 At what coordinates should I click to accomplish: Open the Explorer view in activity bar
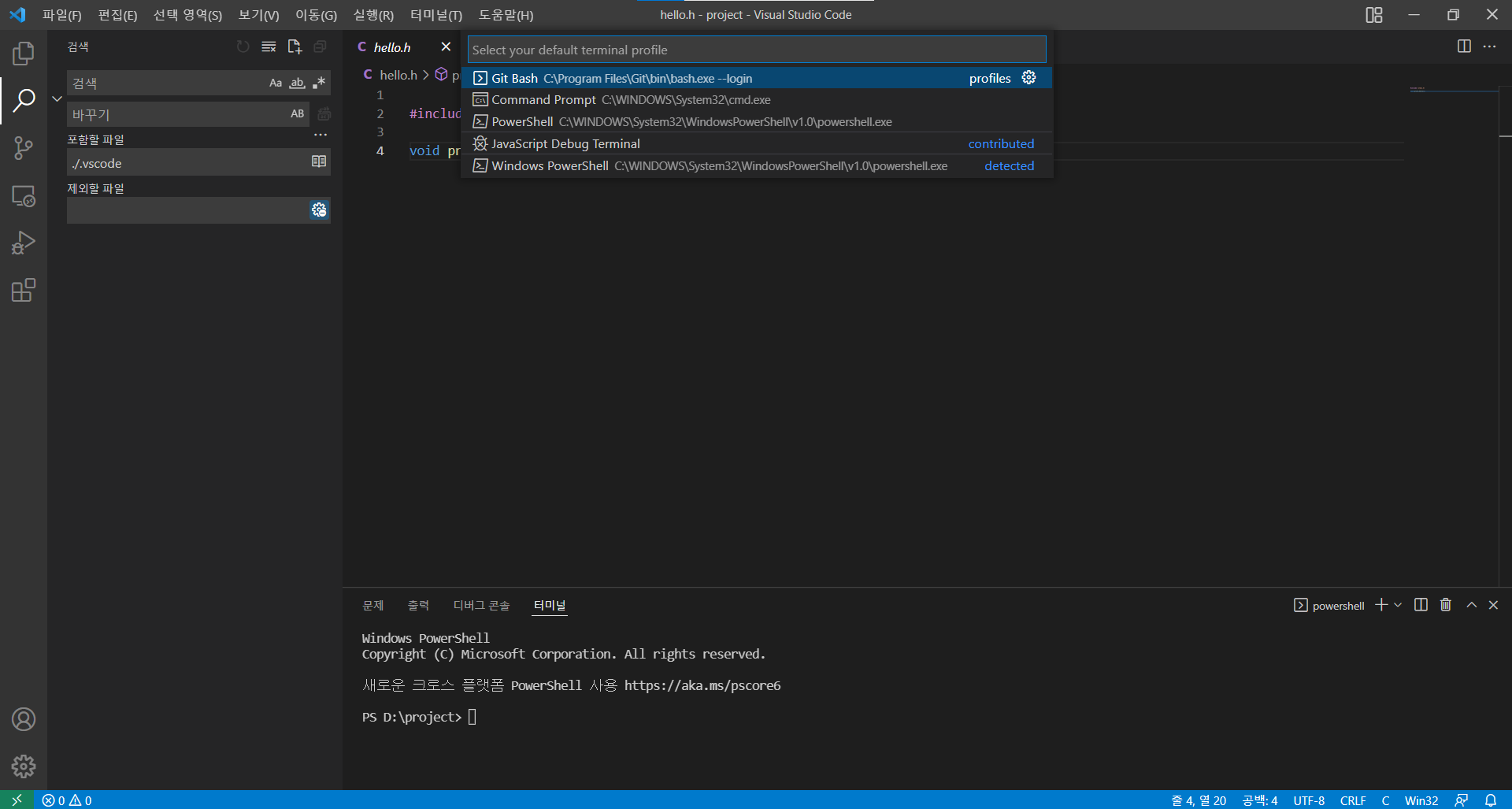[x=24, y=54]
